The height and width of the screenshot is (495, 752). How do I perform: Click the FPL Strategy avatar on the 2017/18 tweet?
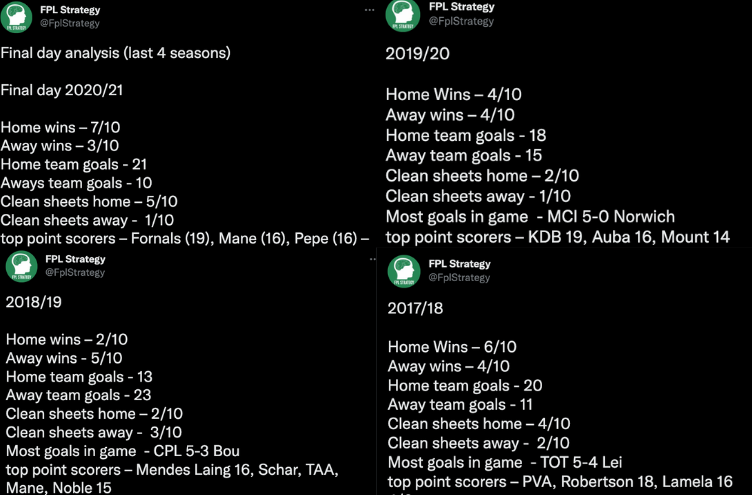pos(403,270)
